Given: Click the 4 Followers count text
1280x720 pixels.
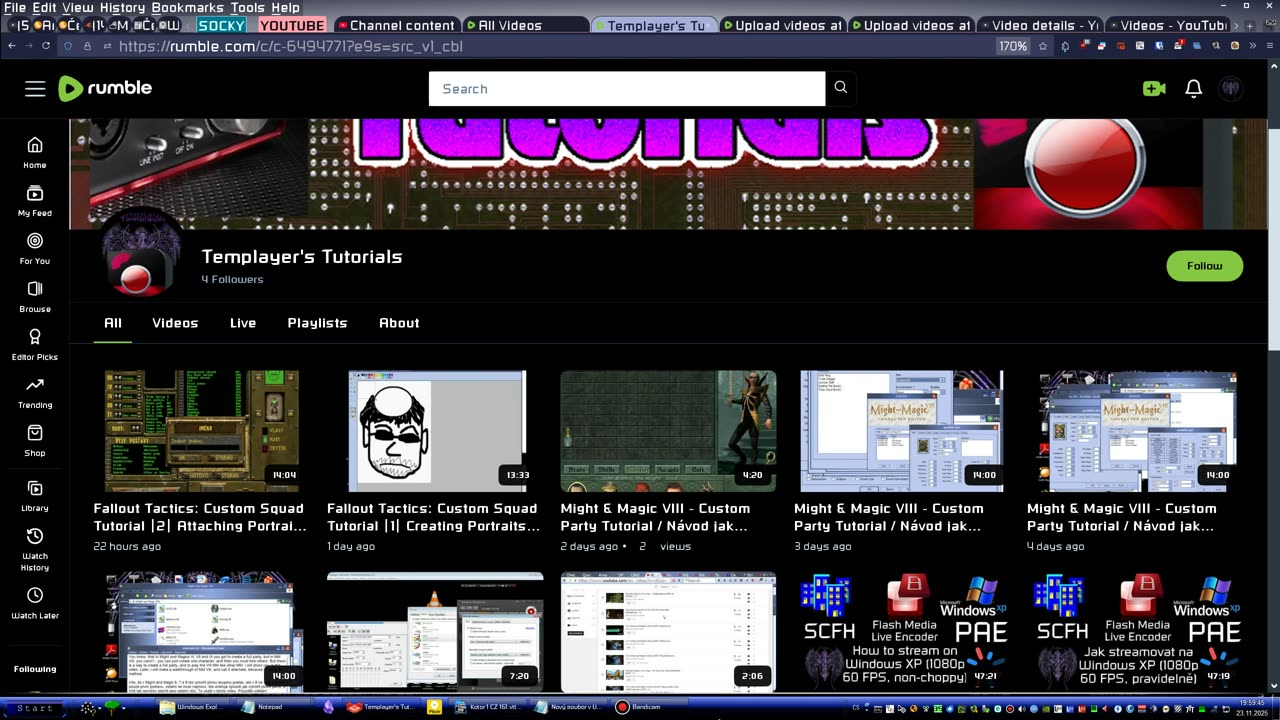Looking at the screenshot, I should point(232,279).
